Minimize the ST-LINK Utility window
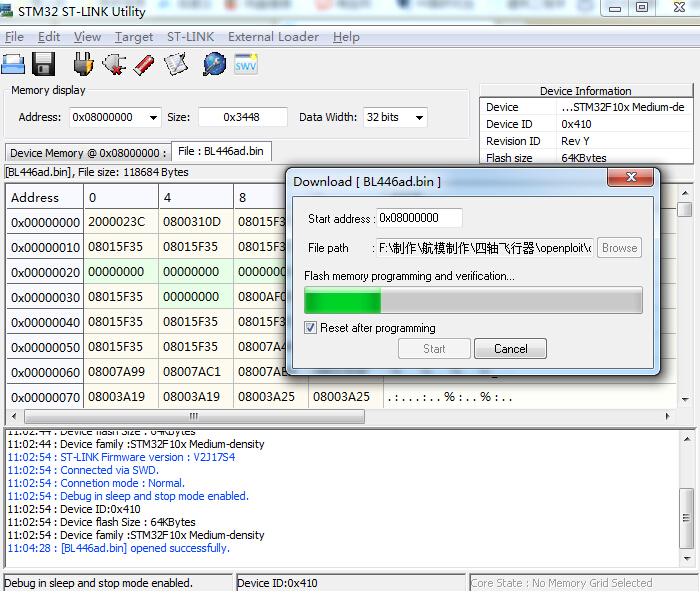The image size is (700, 591). 615,8
